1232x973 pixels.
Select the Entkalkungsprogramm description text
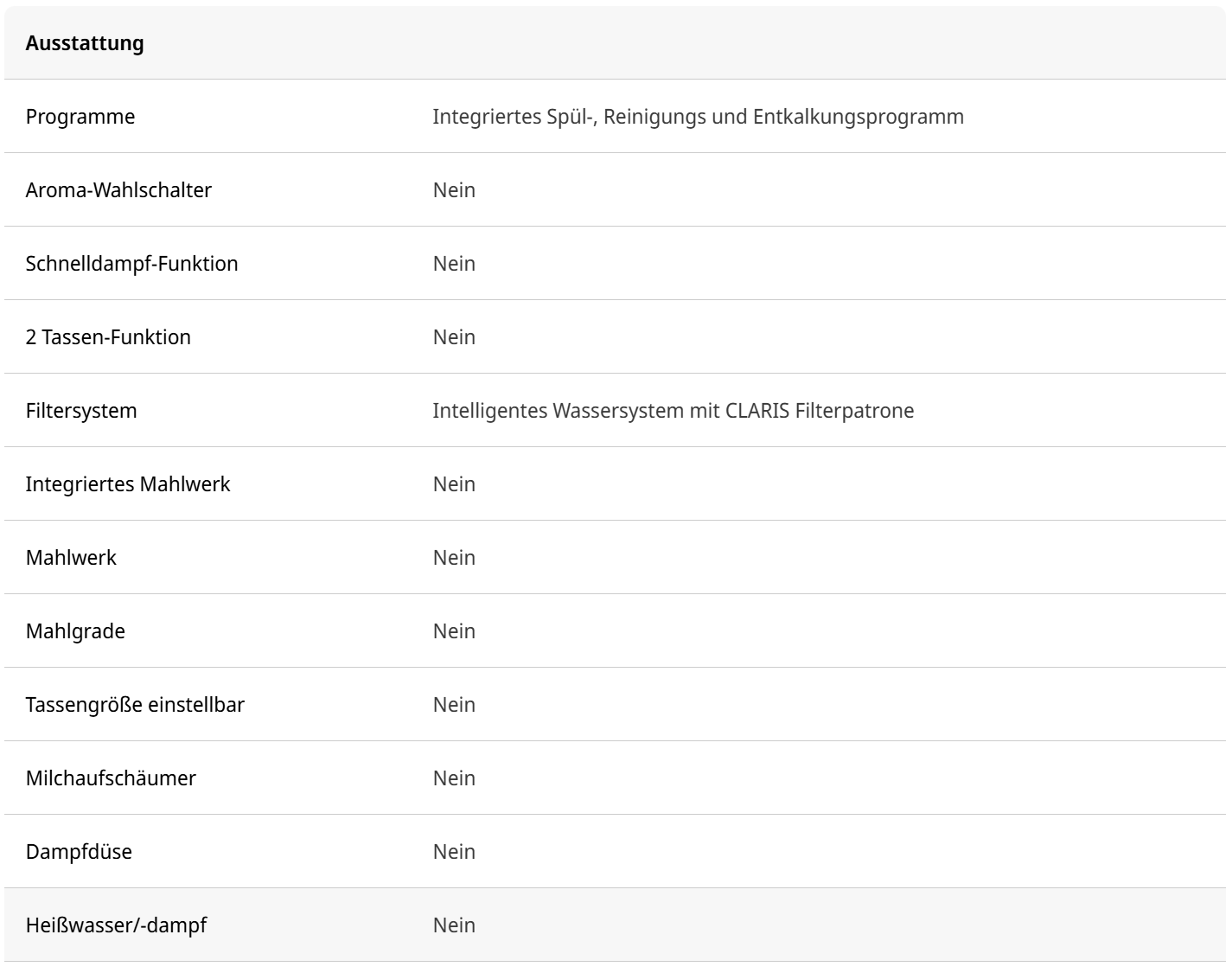[x=698, y=117]
